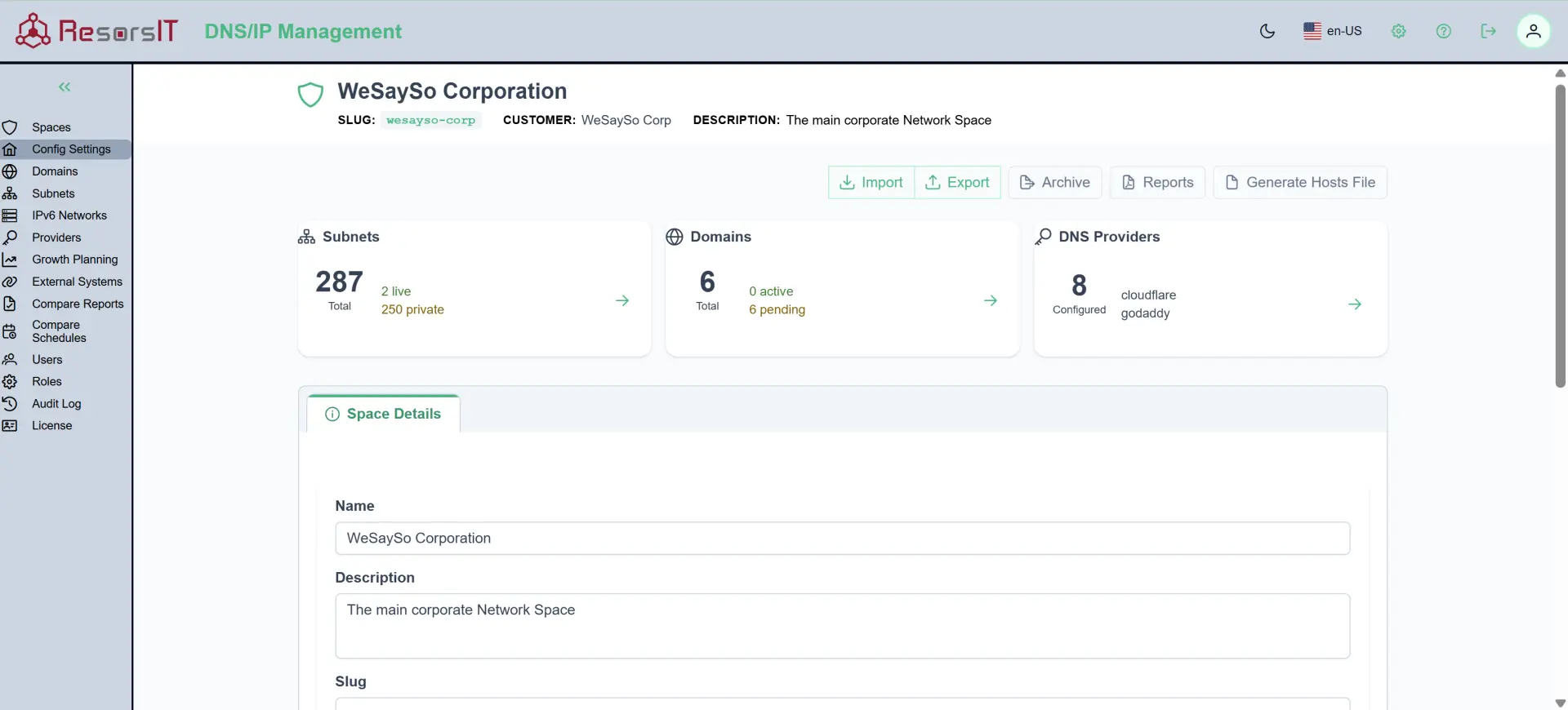Open the Spaces shield icon
Screen dimensions: 1568x710
[x=10, y=127]
